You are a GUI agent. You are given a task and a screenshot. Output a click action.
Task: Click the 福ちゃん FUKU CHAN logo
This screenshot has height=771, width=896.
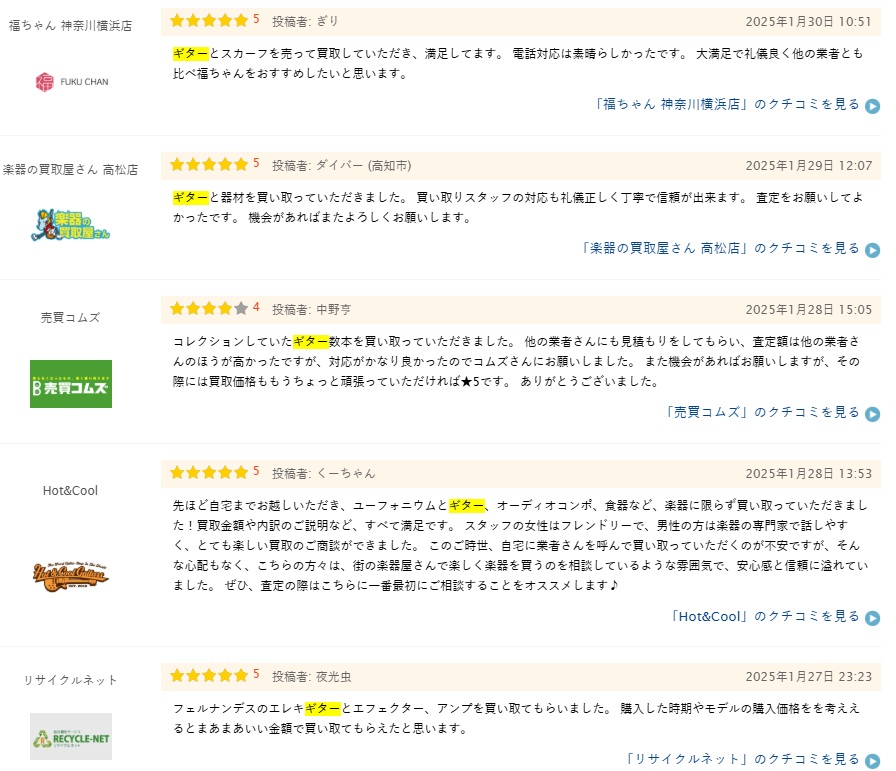pos(70,81)
